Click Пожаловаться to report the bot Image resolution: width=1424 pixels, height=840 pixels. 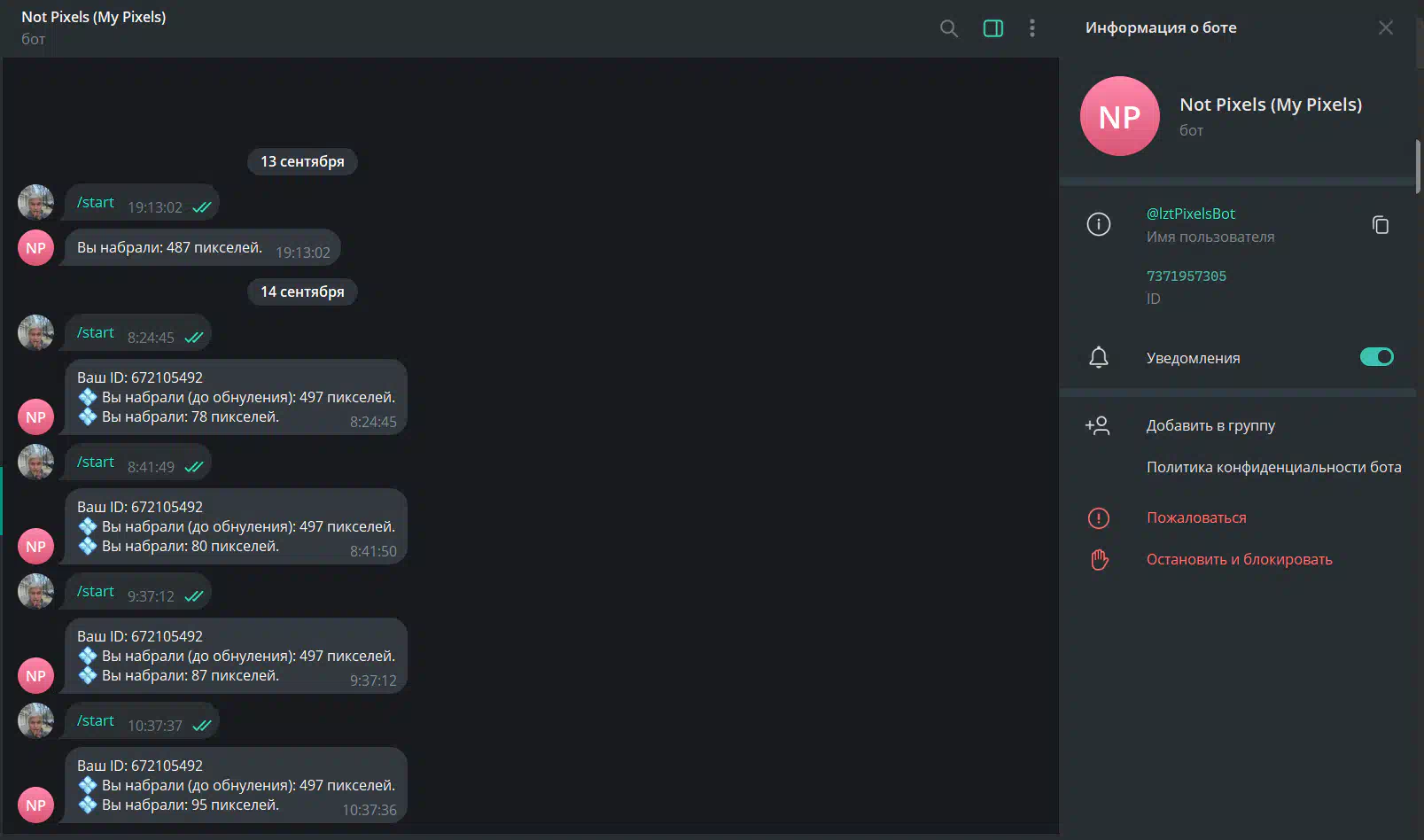[1196, 517]
